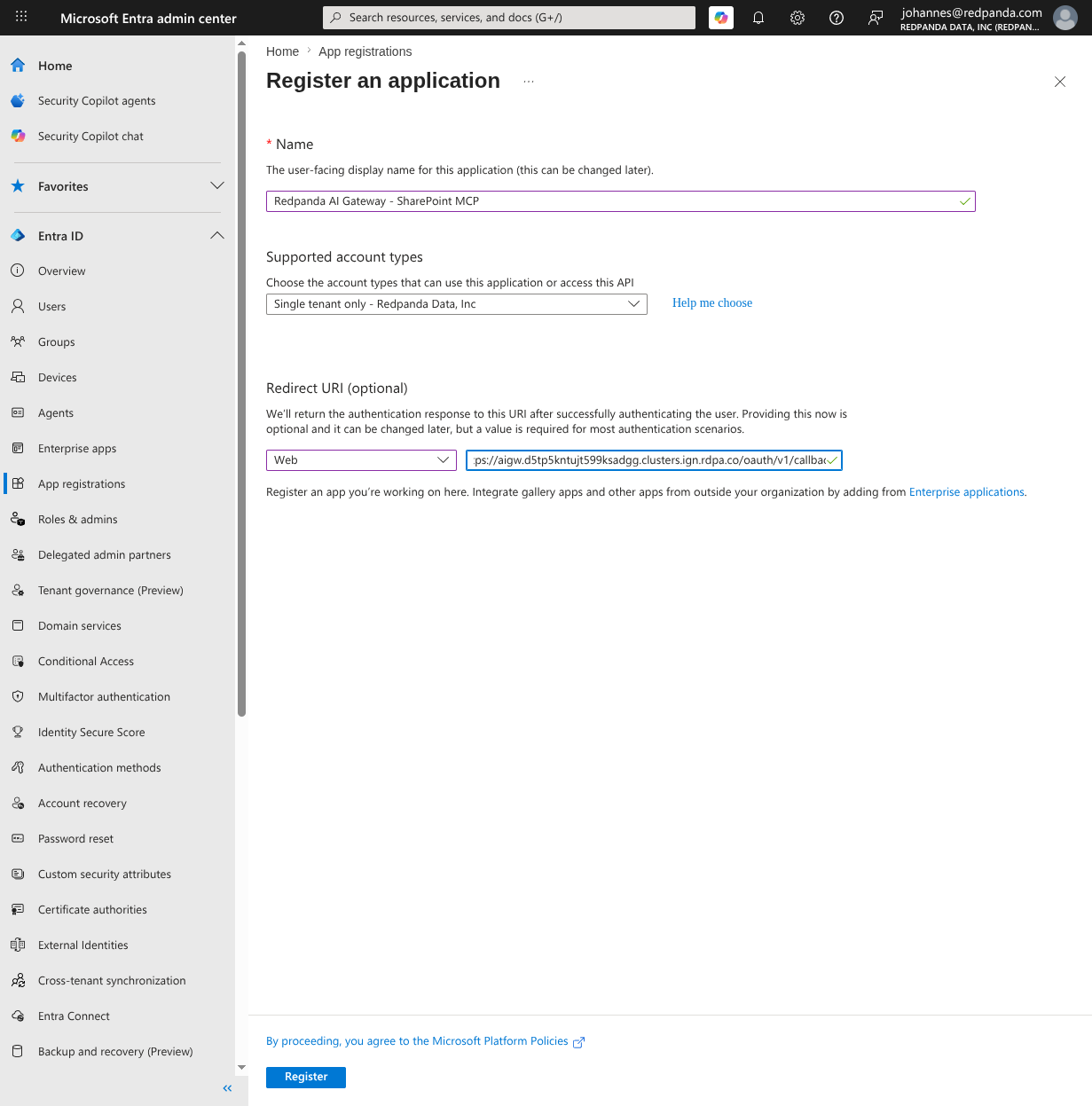This screenshot has width=1092, height=1106.
Task: Click the Security Copilot agents icon
Action: pos(18,101)
